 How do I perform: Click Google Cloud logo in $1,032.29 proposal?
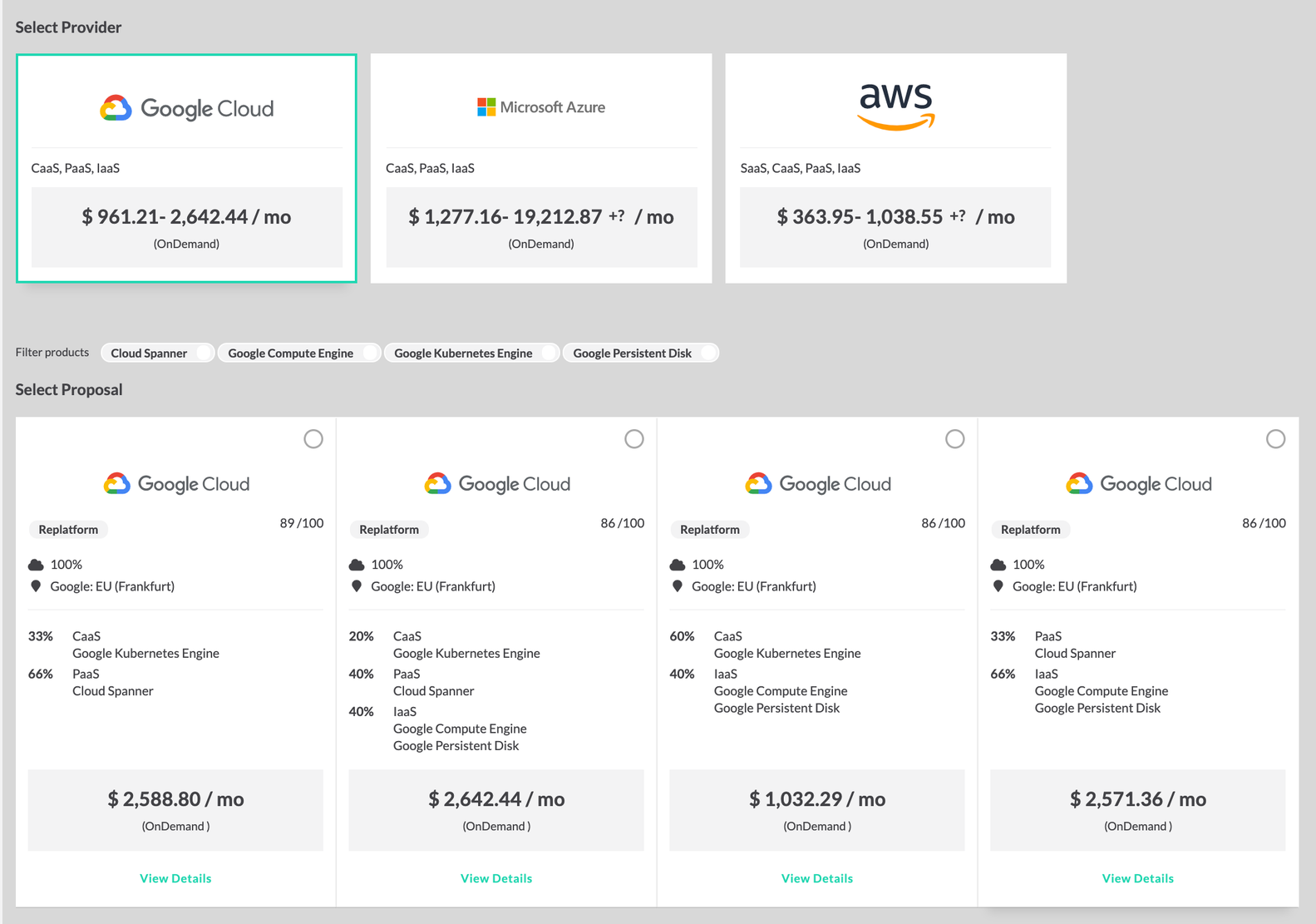click(818, 484)
